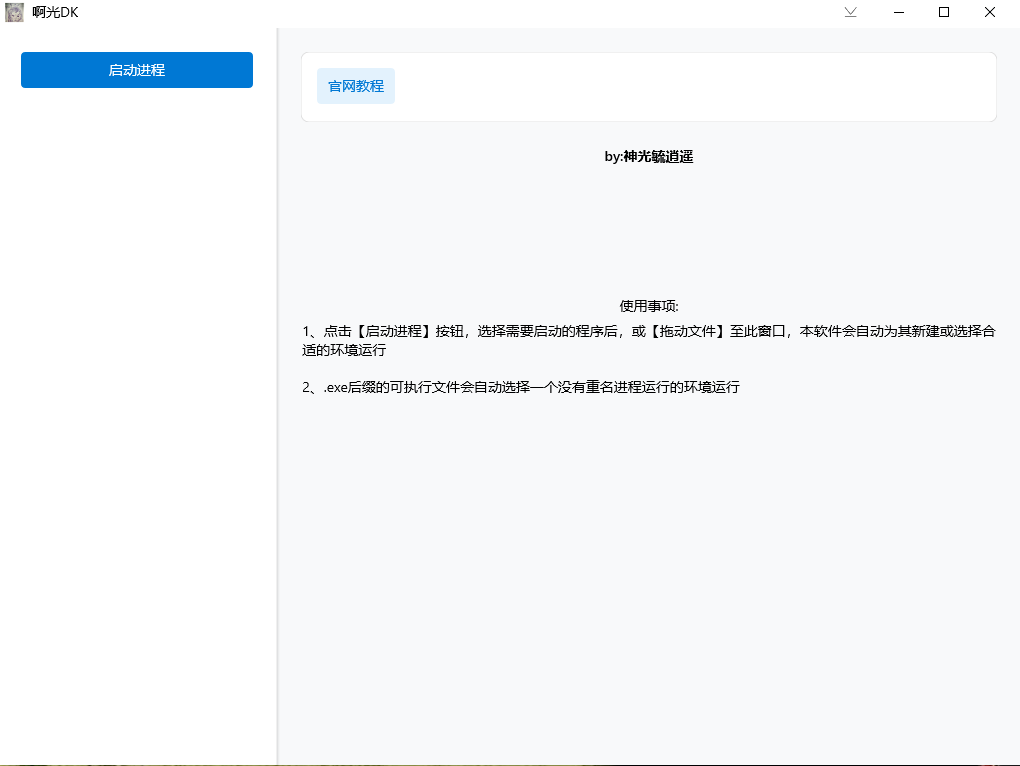Screen dimensions: 1020x766
Task: Click the by:神光毓逍遥 author text
Action: click(649, 157)
